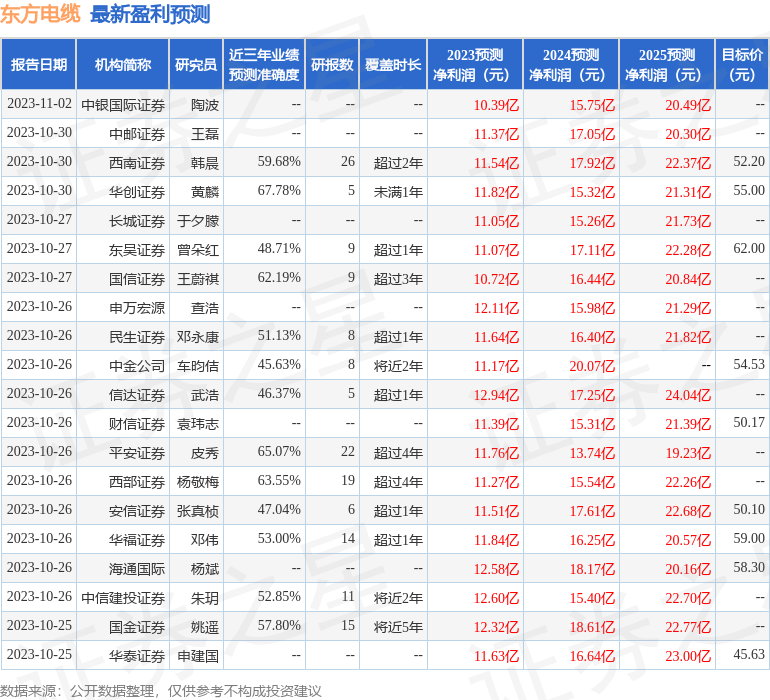Select the 中信建投证券 institution cell
Viewport: 770px width, 700px height.
[x=123, y=597]
